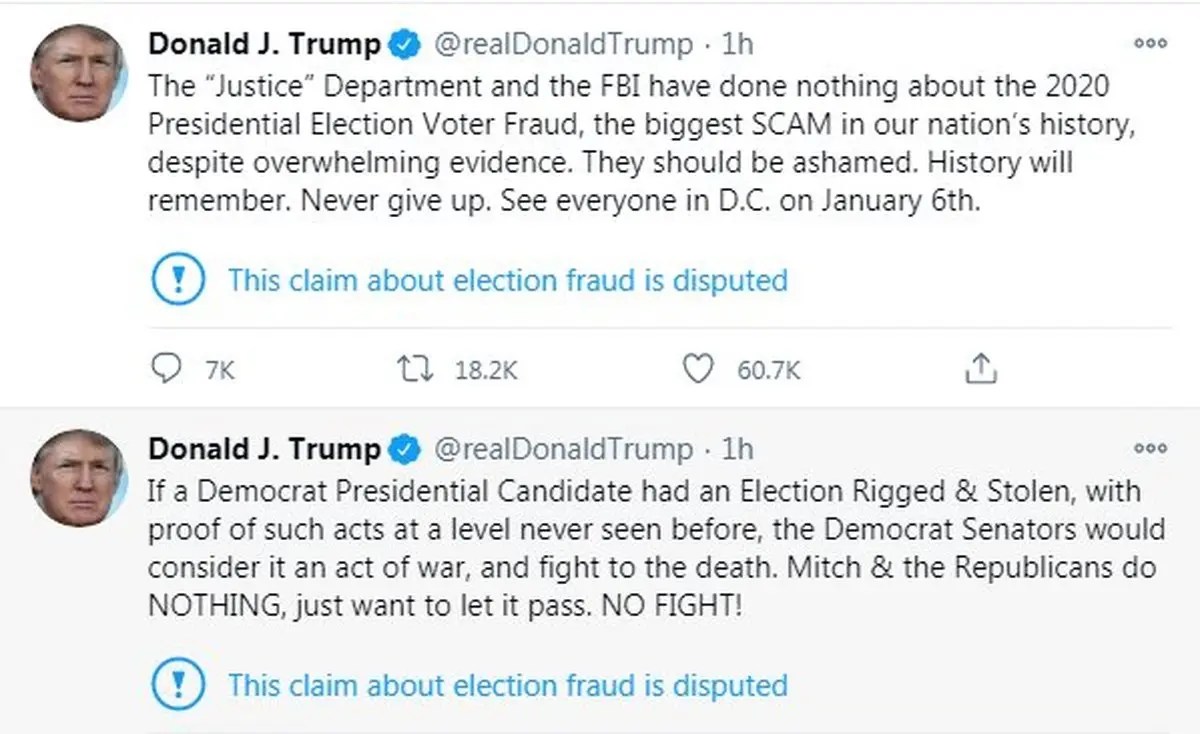Click the 1h timestamp on the first tweet
Image resolution: width=1200 pixels, height=734 pixels.
click(738, 45)
